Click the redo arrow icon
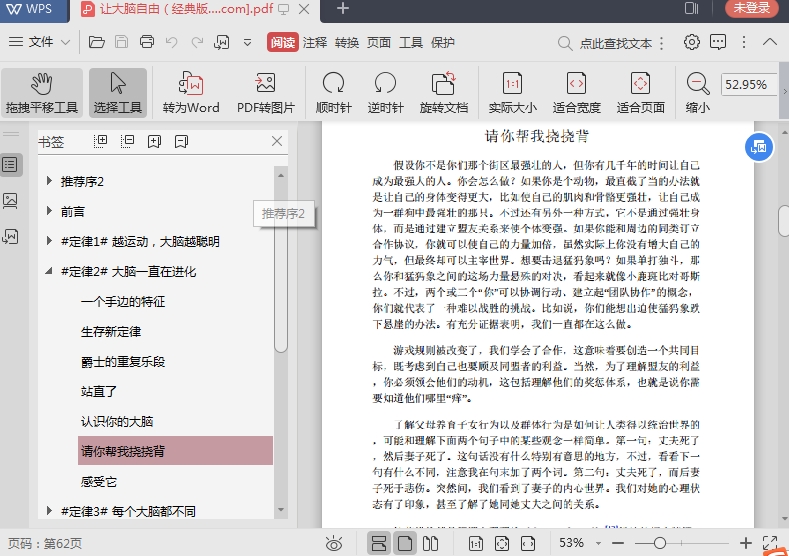Viewport: 789px width, 556px height. 197,42
